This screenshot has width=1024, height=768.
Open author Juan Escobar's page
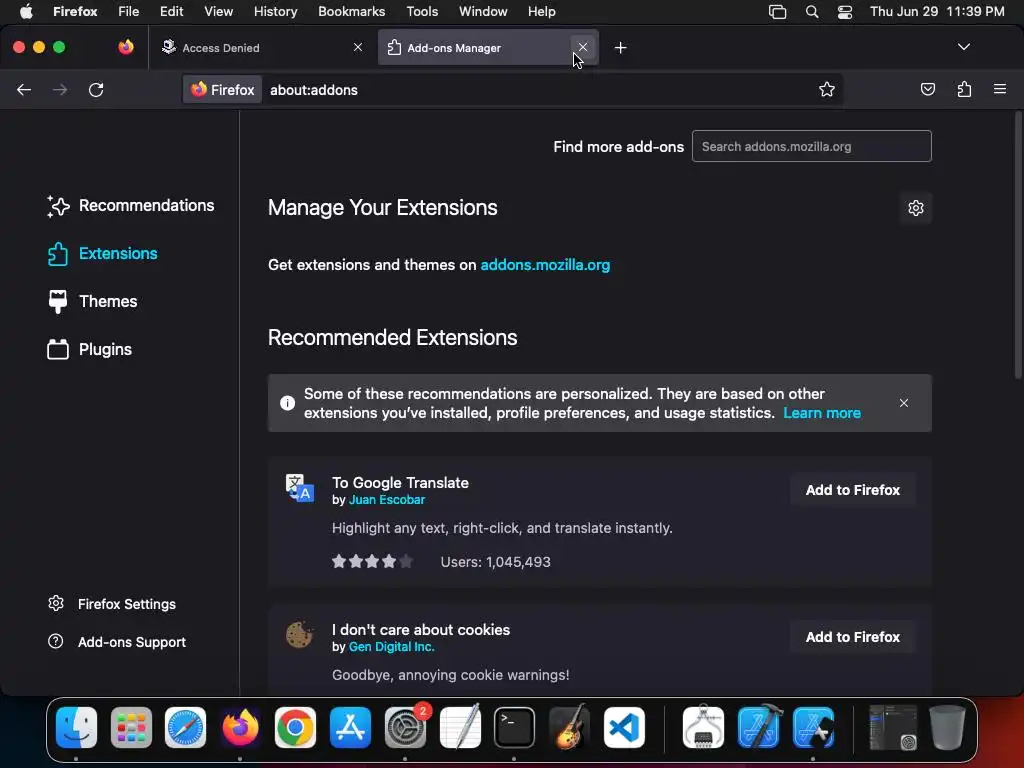387,500
